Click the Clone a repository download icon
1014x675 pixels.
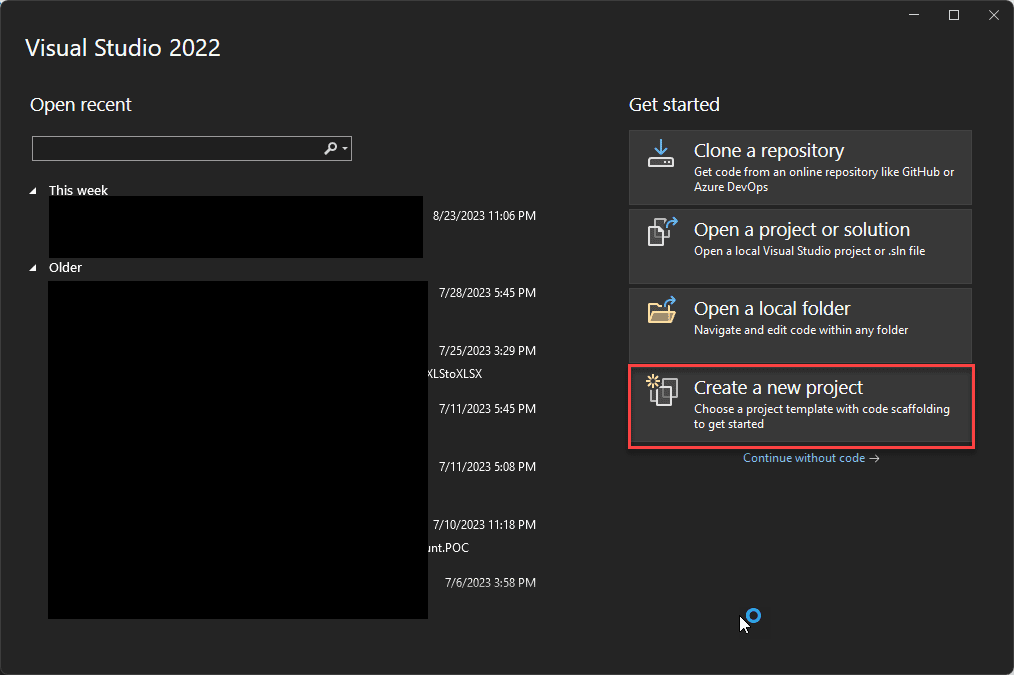click(661, 153)
